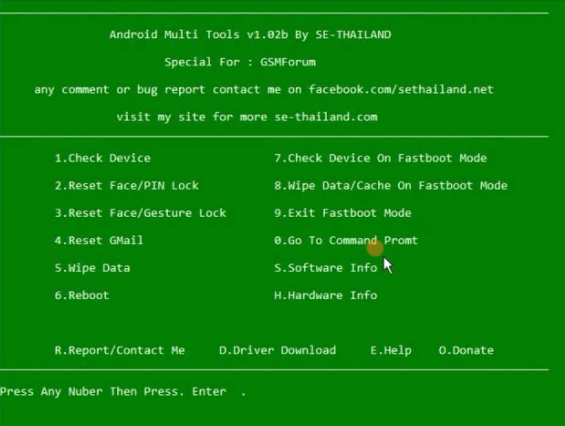Select the '1.Check Device' option

click(103, 158)
